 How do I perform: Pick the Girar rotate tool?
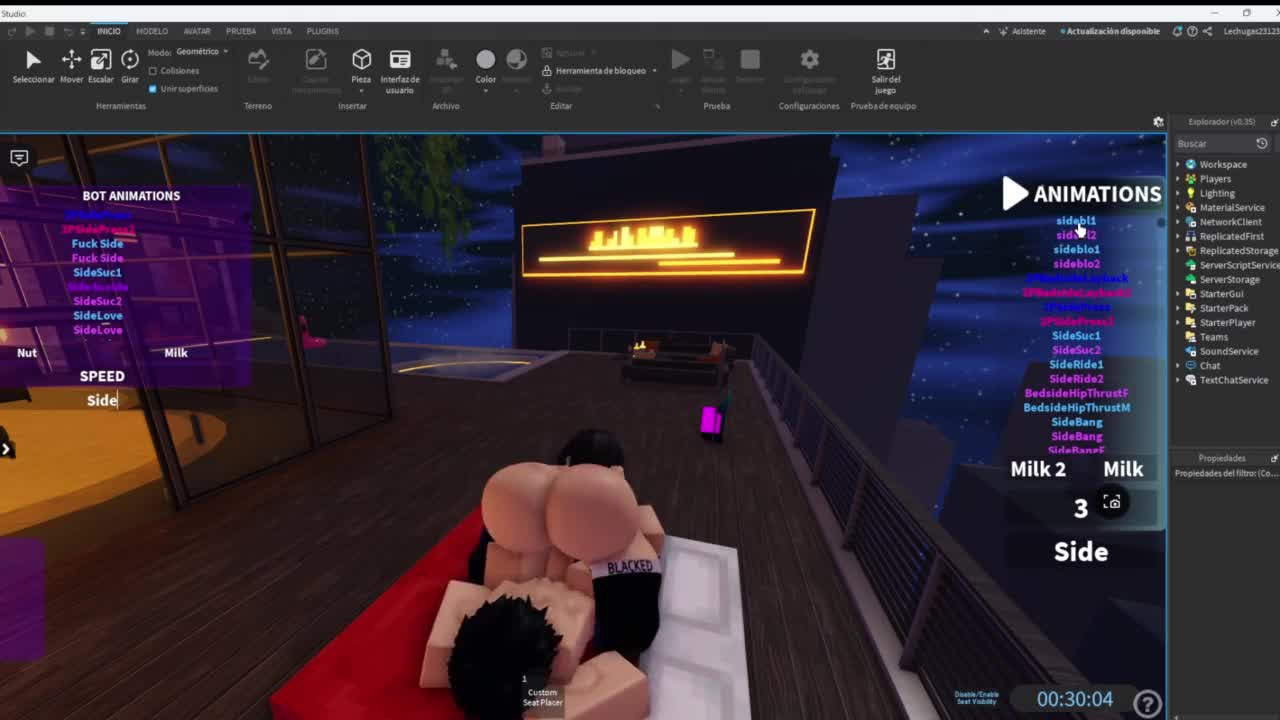tap(130, 66)
